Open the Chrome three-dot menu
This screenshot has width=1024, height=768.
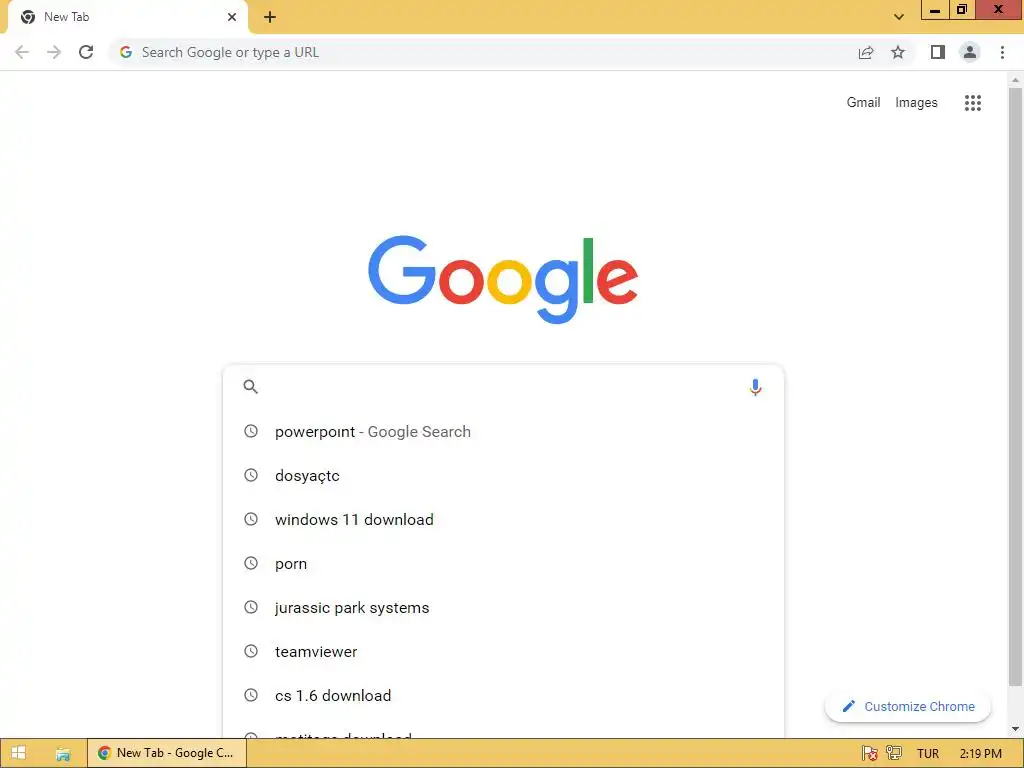pos(1002,52)
